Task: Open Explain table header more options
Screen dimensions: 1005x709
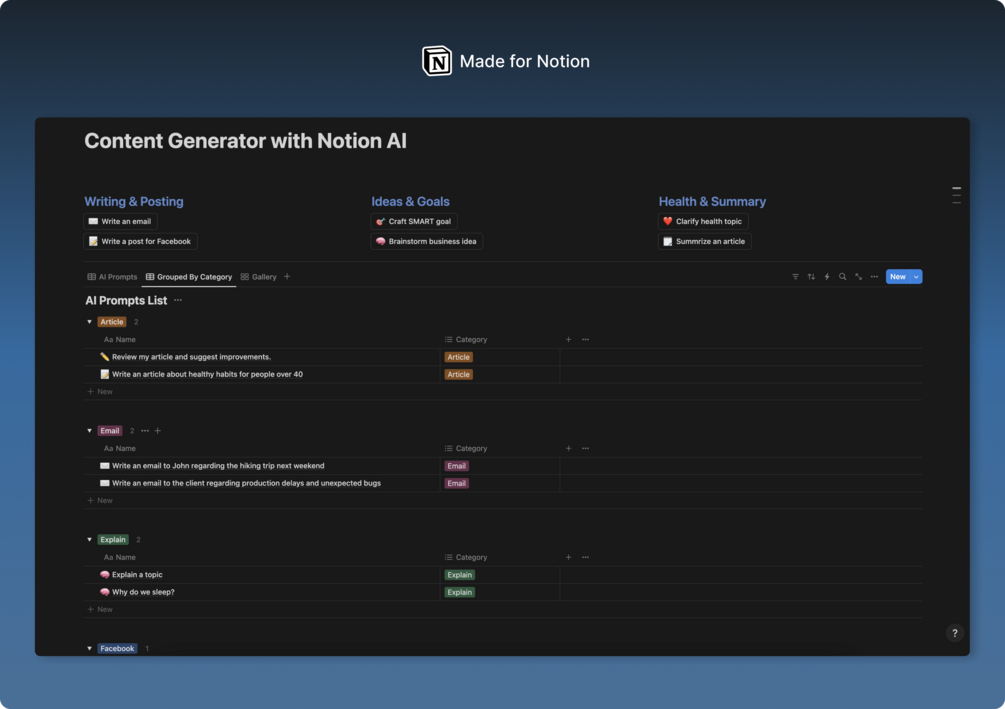Action: click(585, 558)
